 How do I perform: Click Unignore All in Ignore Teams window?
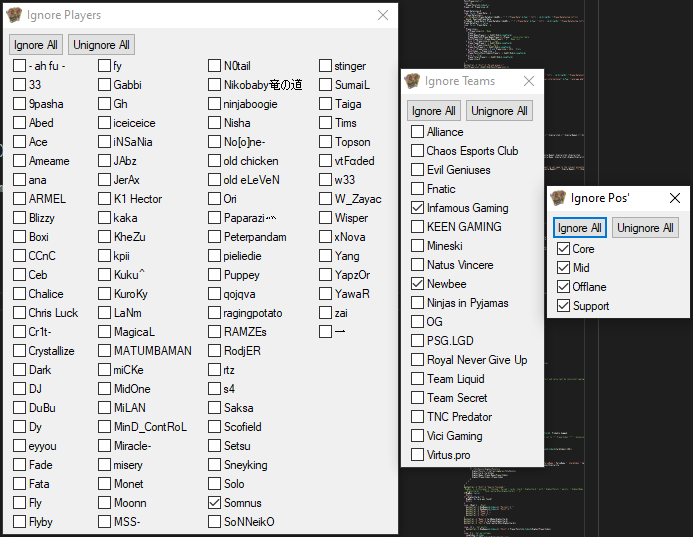(499, 111)
